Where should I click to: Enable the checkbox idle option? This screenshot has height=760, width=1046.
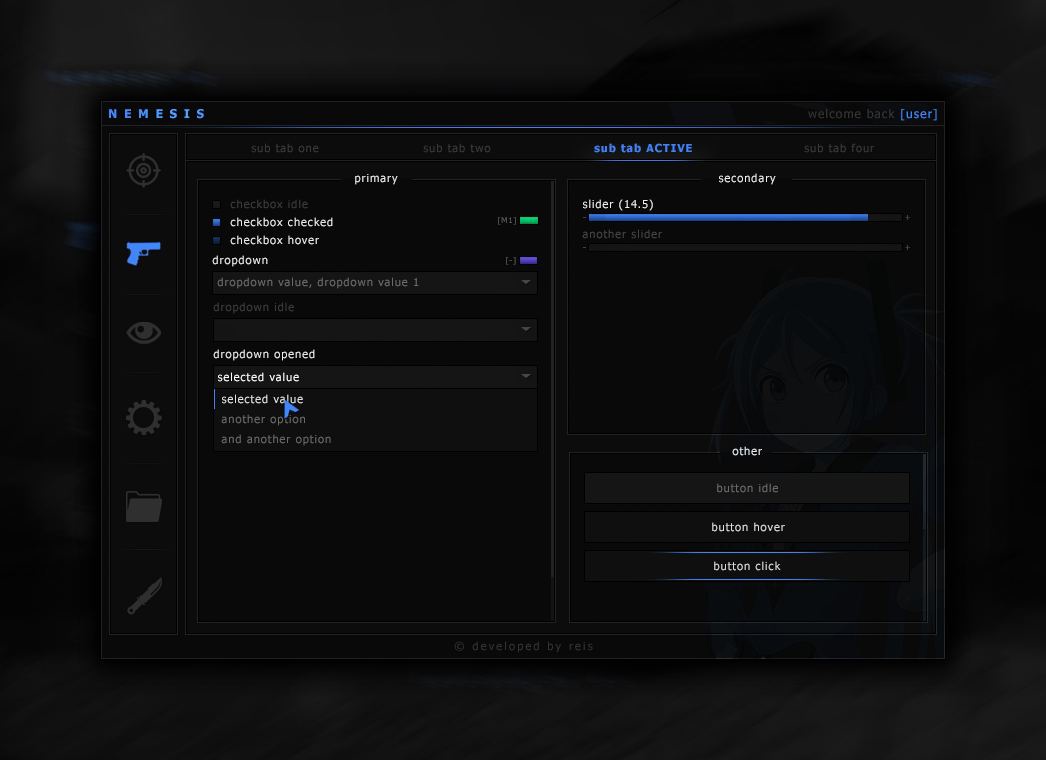pyautogui.click(x=217, y=205)
